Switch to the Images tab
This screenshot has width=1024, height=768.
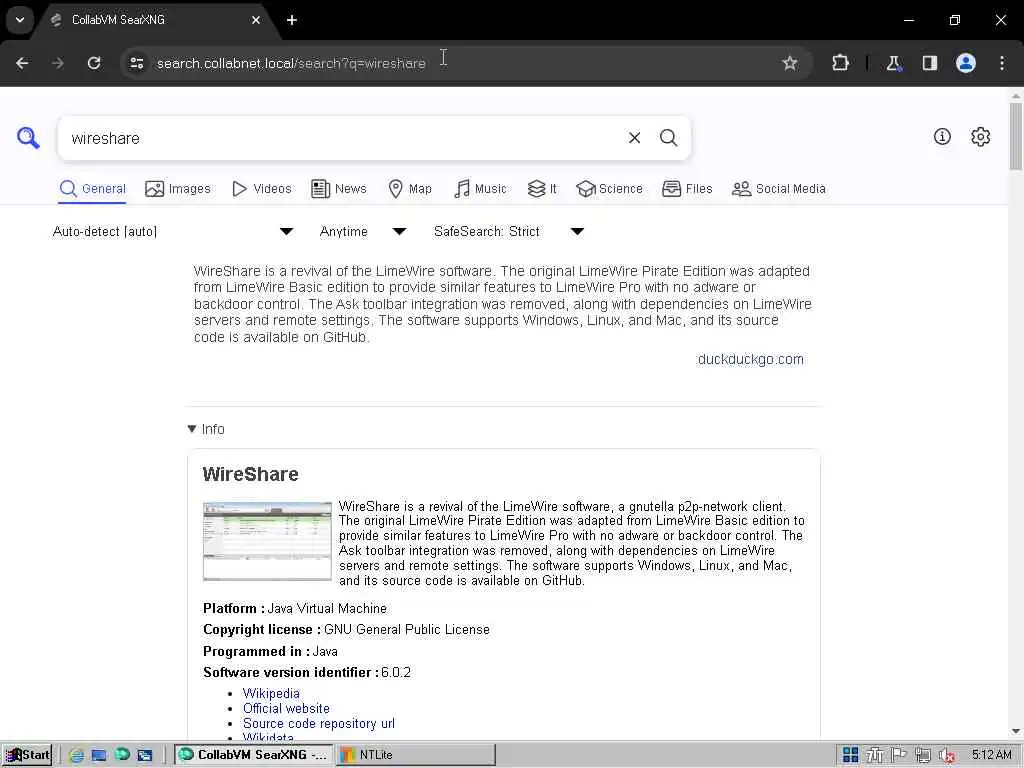(x=178, y=189)
